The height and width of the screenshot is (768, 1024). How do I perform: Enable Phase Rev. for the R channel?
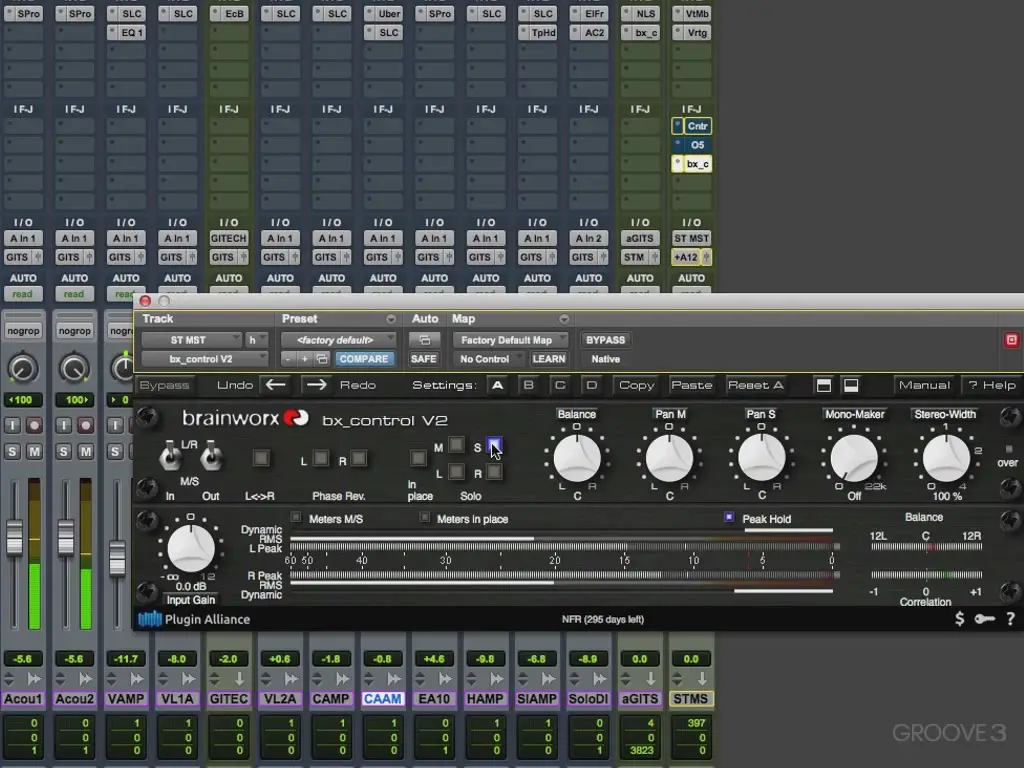click(359, 458)
